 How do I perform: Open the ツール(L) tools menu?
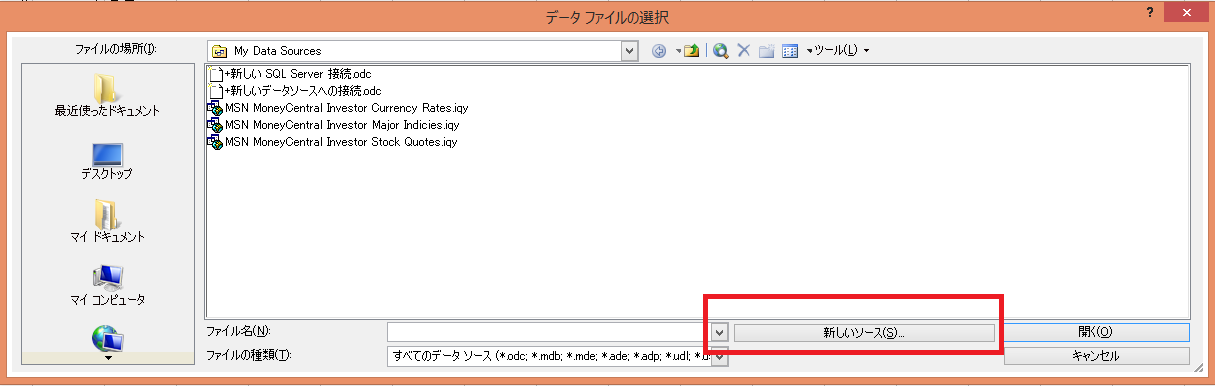[x=841, y=50]
